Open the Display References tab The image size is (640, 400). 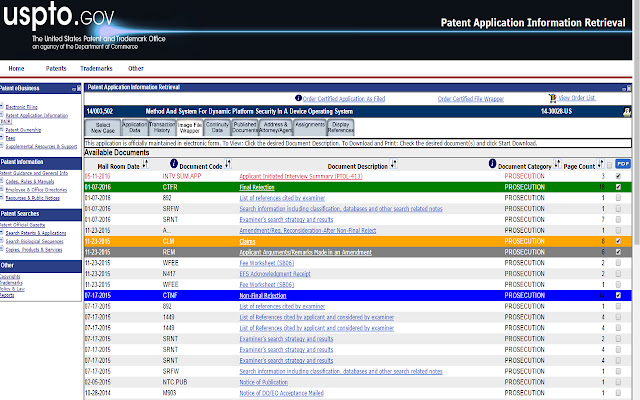click(x=340, y=127)
